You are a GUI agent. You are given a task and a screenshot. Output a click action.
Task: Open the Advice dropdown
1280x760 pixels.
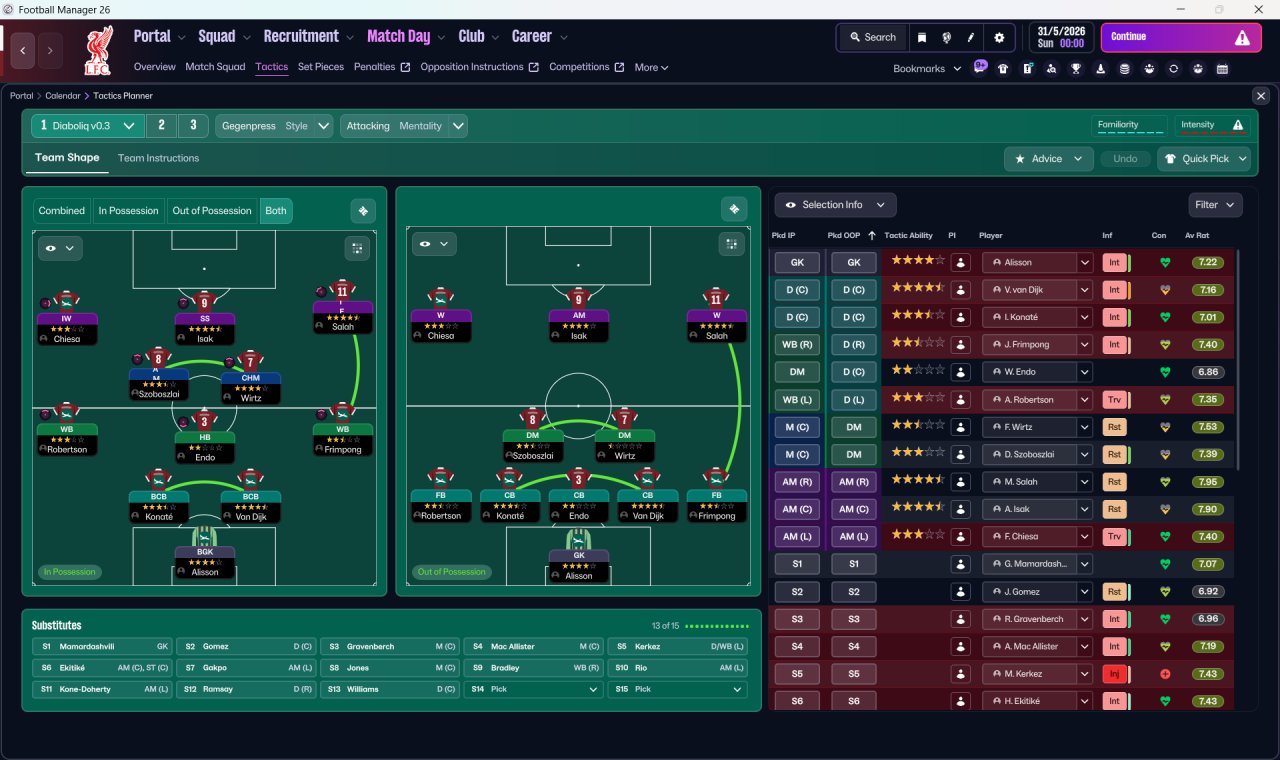(1049, 159)
